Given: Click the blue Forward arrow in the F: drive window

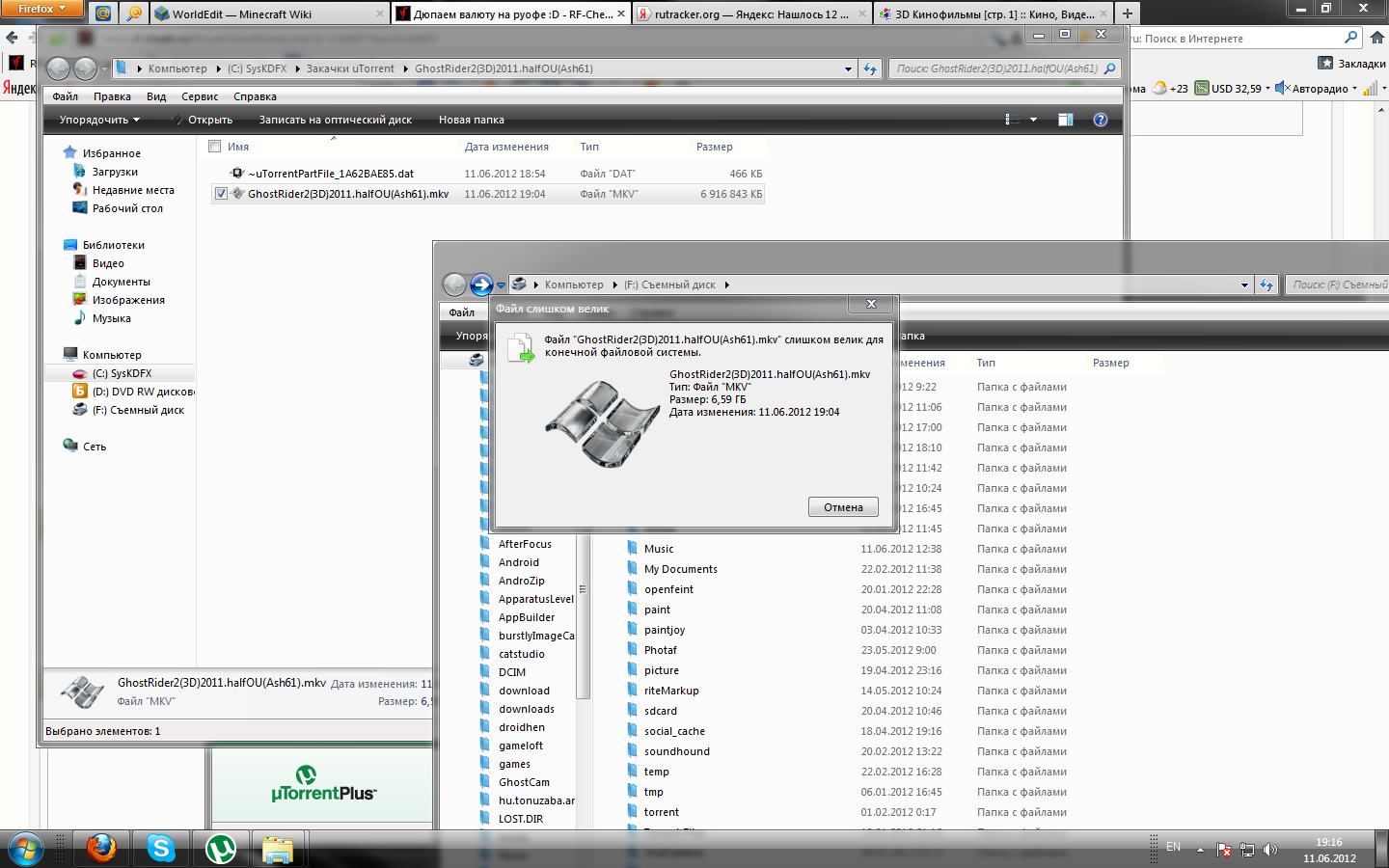Looking at the screenshot, I should pyautogui.click(x=481, y=285).
